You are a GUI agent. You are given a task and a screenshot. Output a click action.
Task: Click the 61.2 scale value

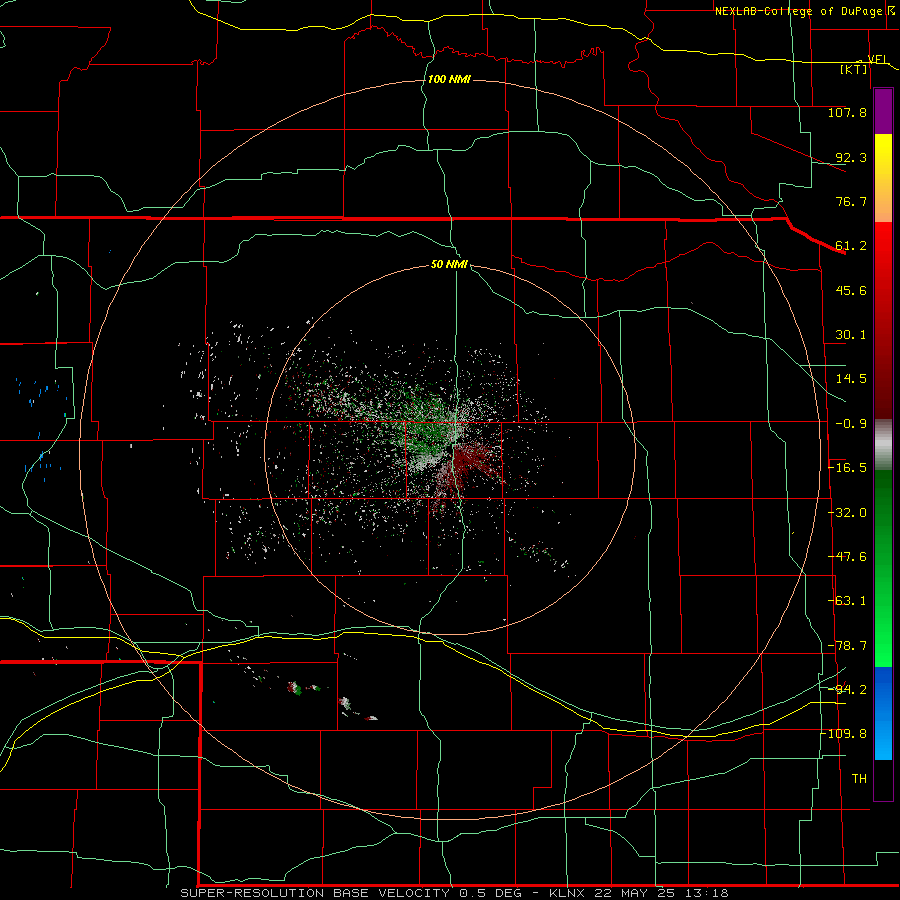[851, 246]
